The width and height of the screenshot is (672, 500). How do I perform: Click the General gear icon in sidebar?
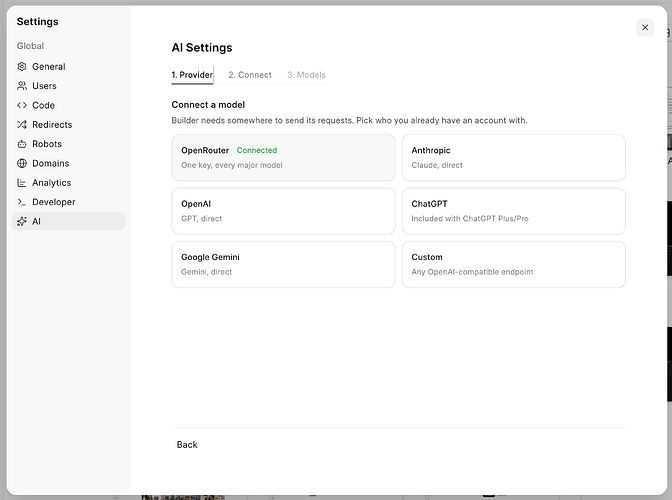(22, 66)
